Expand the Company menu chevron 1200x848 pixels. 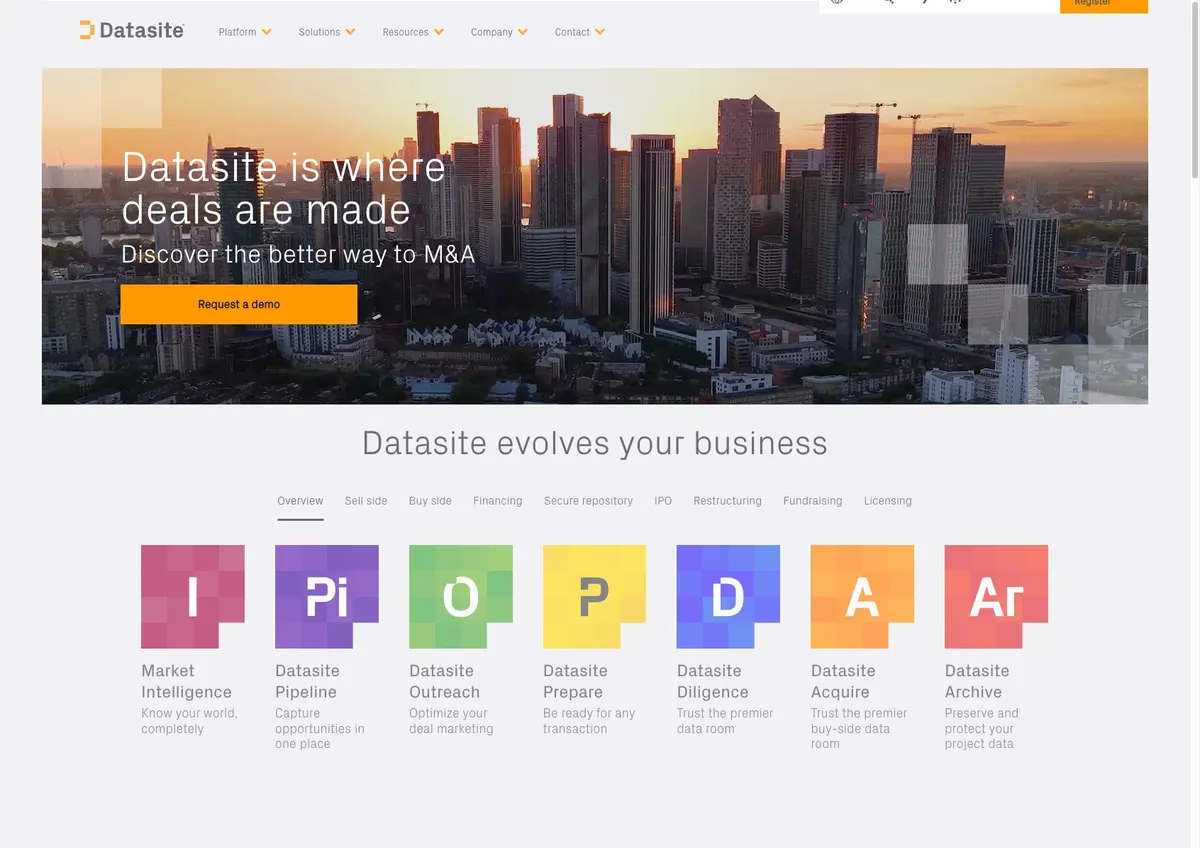[x=523, y=32]
